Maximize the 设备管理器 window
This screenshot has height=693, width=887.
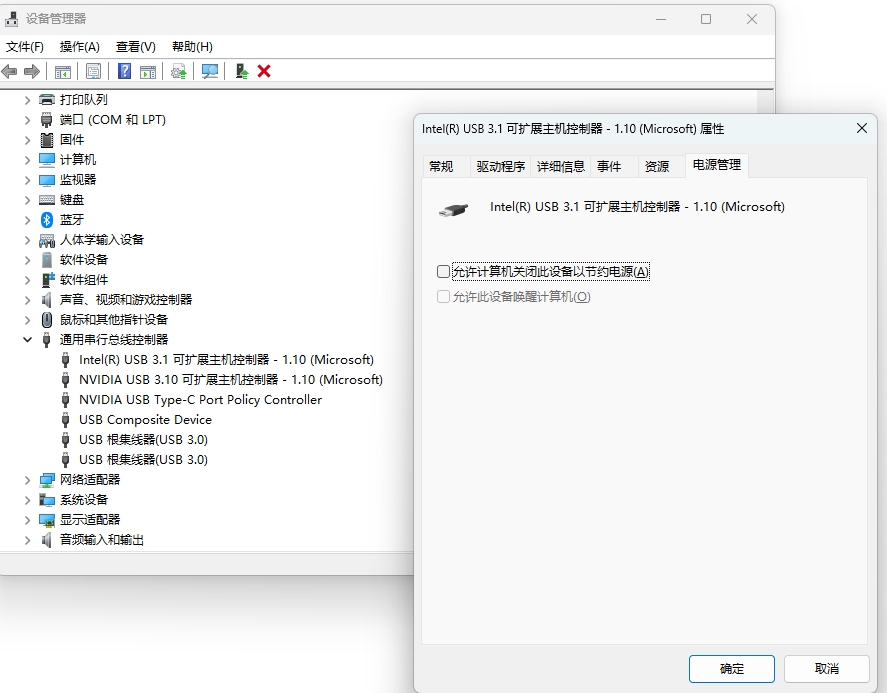706,19
